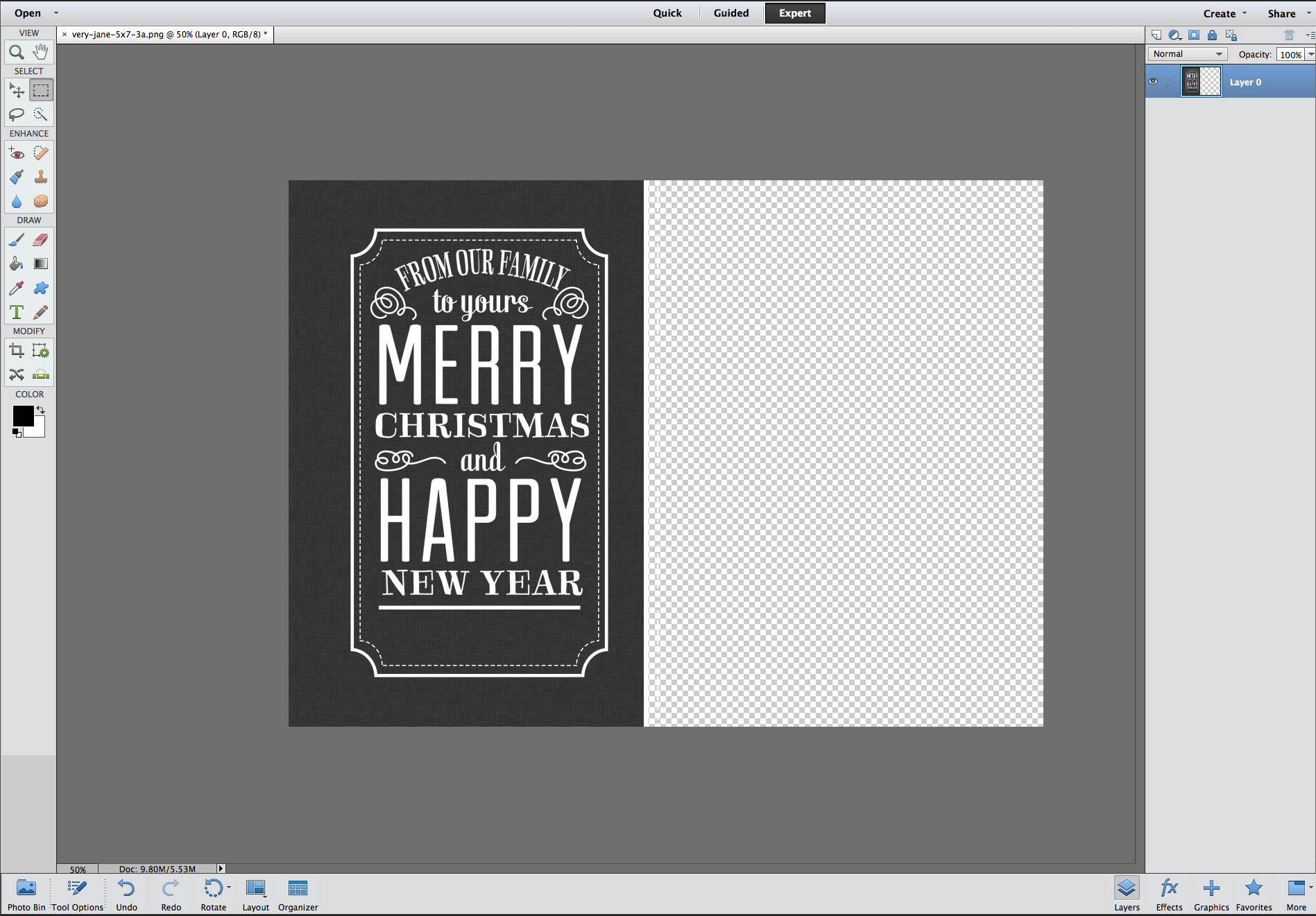The image size is (1316, 916).
Task: Close the very-jane-5x7-3a.png document tab
Action: click(65, 34)
